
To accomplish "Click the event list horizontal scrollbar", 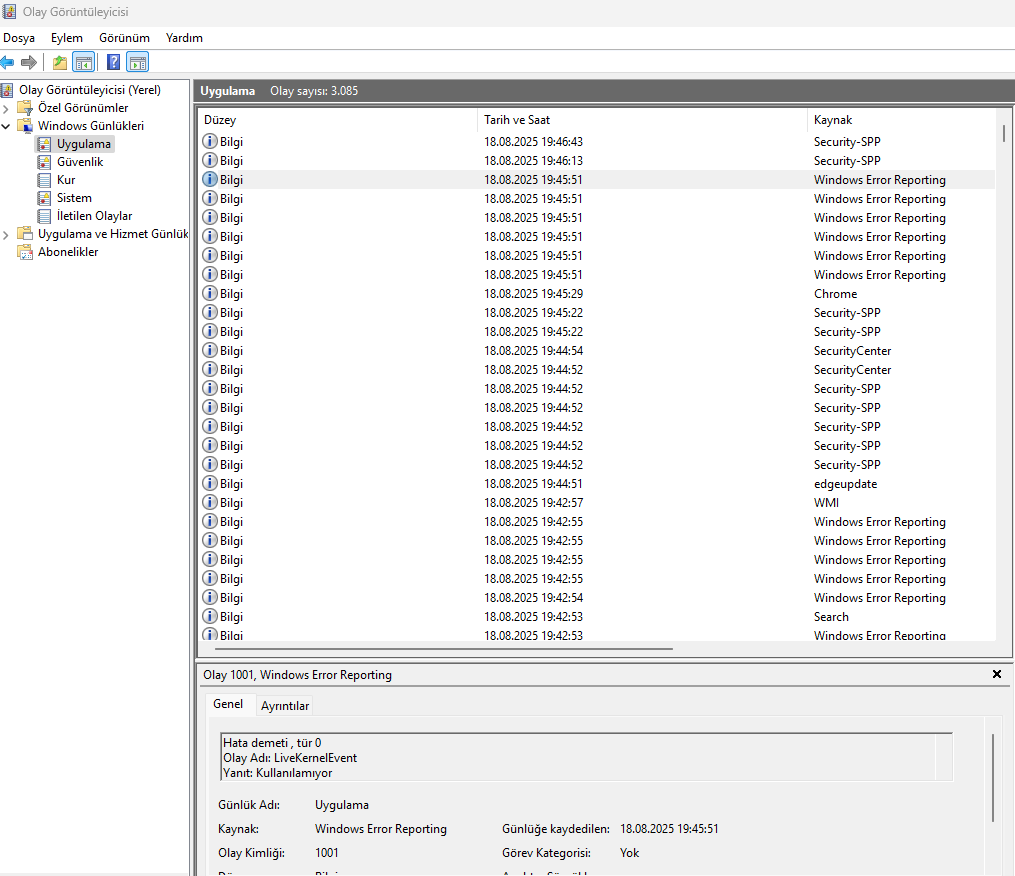I will coord(443,648).
